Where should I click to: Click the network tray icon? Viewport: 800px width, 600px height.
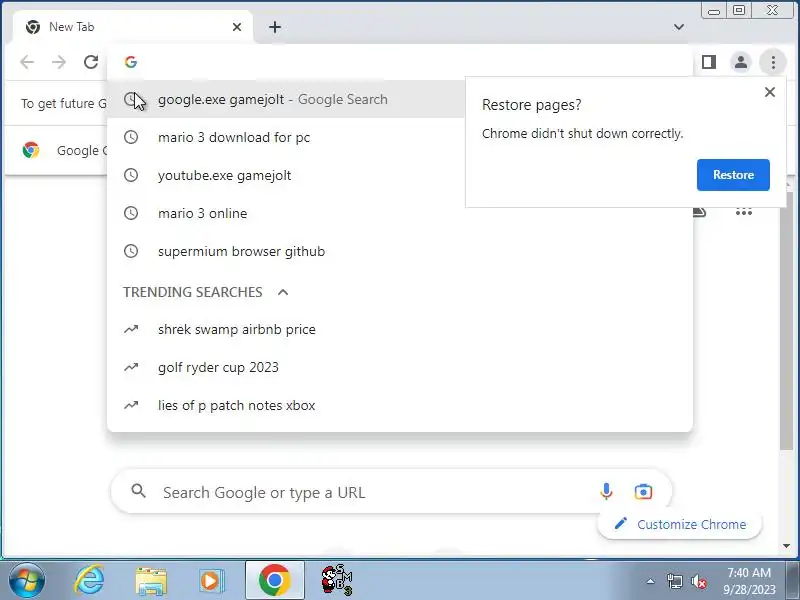pyautogui.click(x=674, y=581)
